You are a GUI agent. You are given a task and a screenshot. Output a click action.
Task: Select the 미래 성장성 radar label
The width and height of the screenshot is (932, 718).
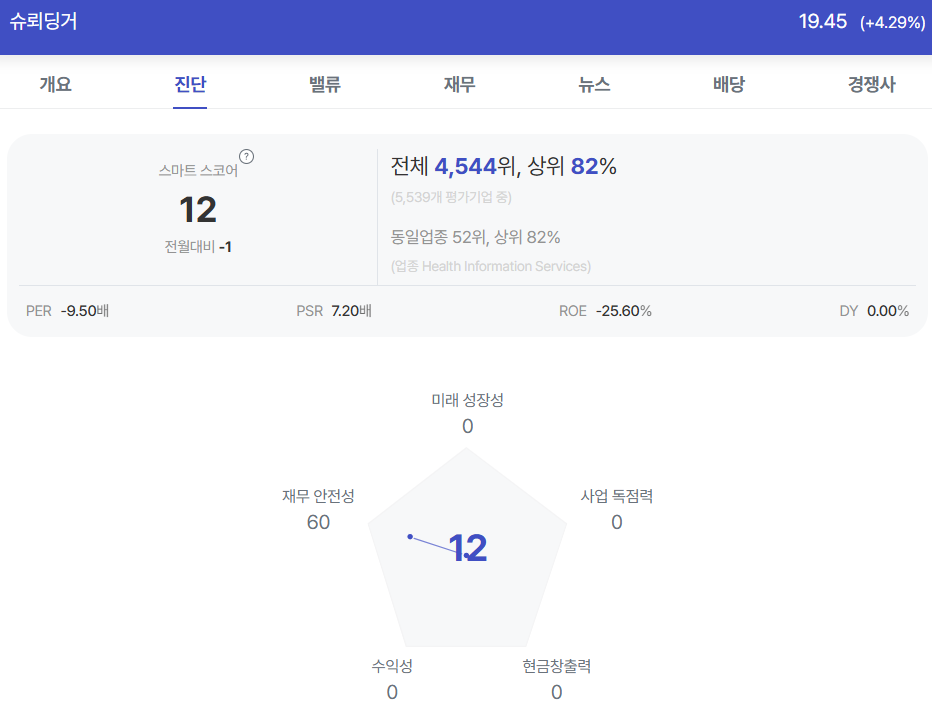pos(467,400)
